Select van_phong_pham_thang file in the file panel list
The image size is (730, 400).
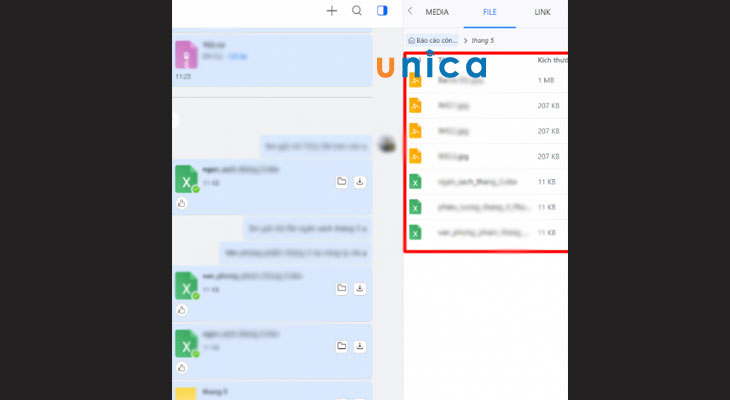point(487,232)
